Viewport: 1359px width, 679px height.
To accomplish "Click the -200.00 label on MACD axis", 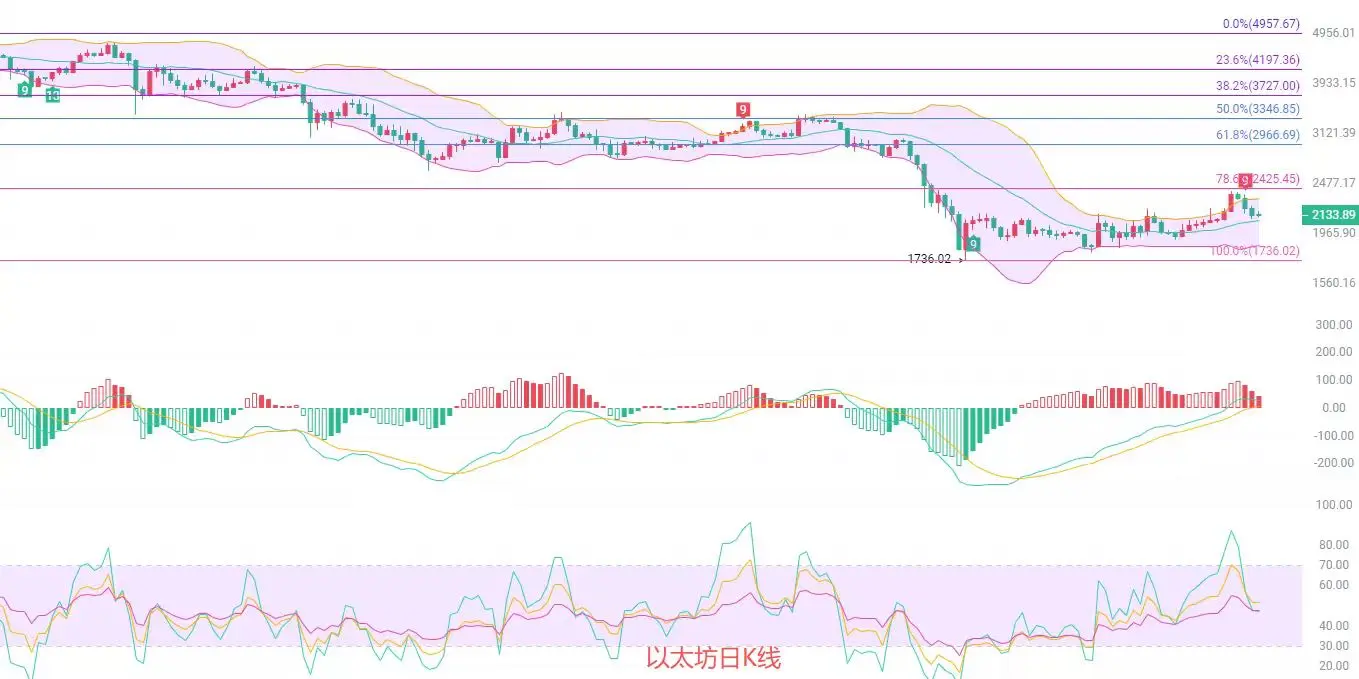I will coord(1332,463).
